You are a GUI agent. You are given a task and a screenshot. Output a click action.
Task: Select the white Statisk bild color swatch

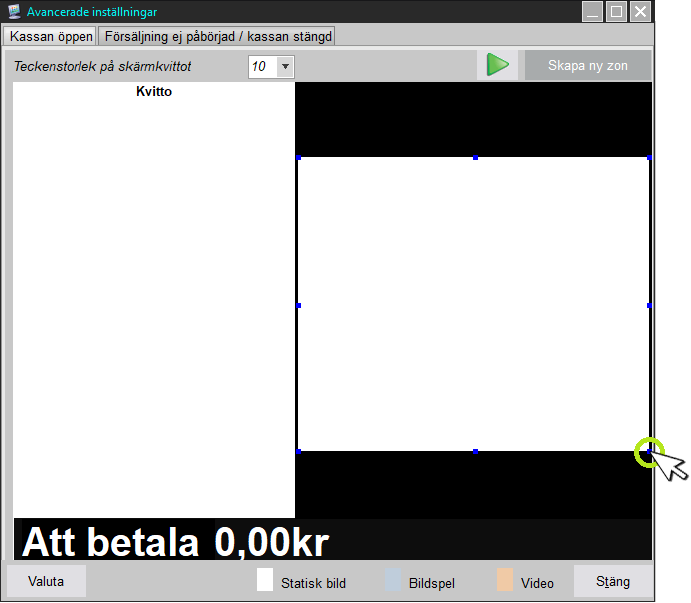(265, 581)
